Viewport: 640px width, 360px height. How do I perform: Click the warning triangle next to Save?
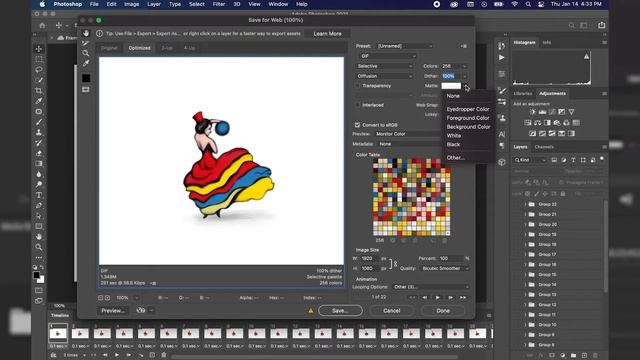(311, 311)
